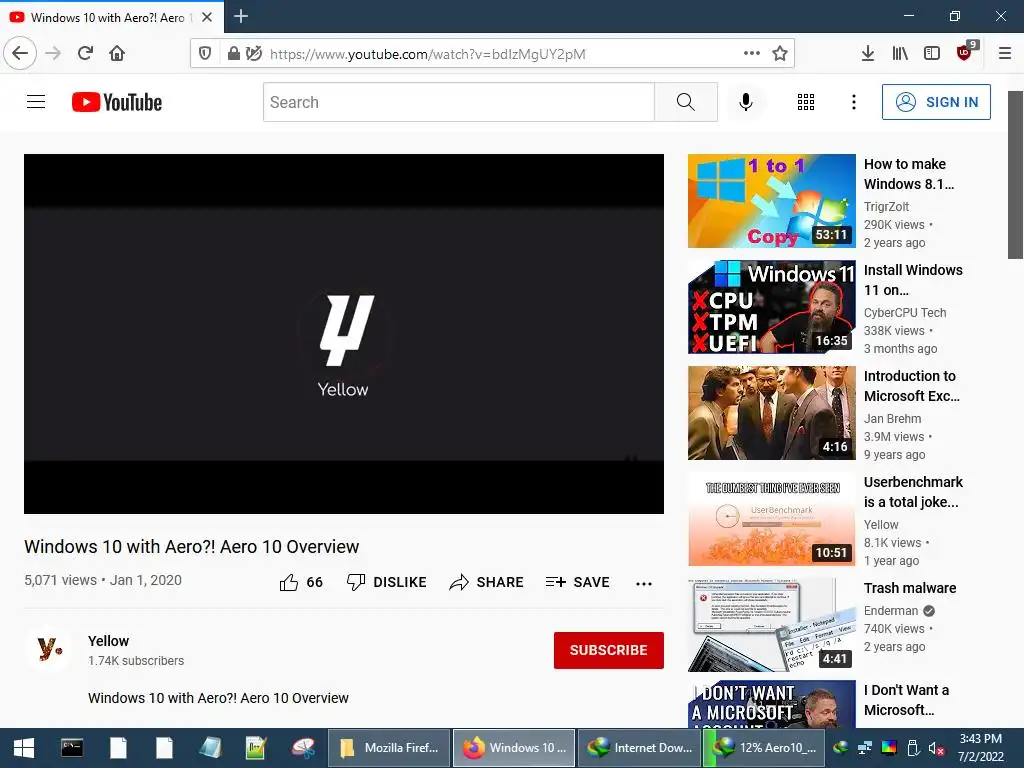Open the uBlock Origin extension icon
This screenshot has width=1024, height=768.
click(965, 52)
